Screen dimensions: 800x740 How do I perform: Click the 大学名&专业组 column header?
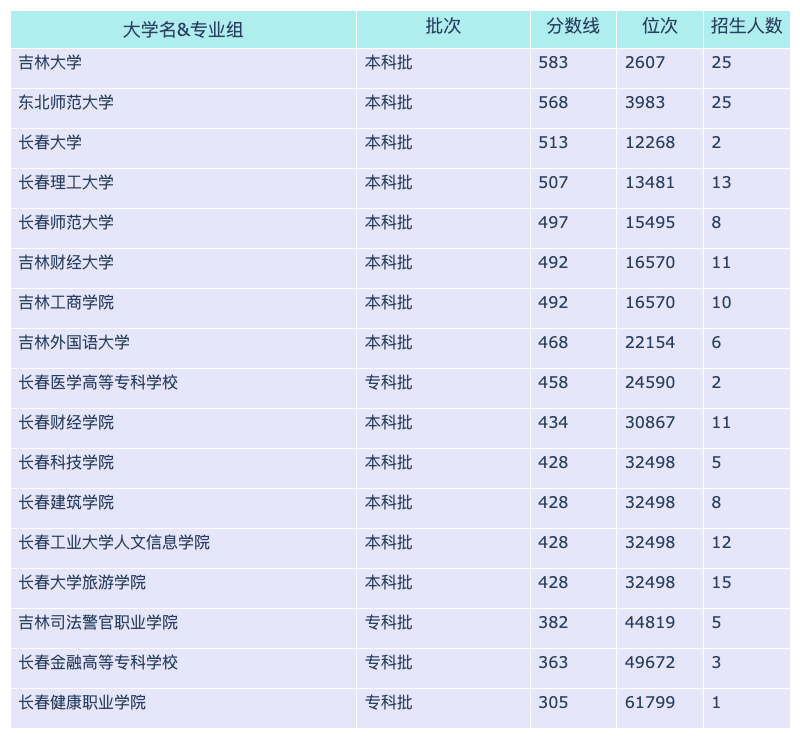(x=183, y=30)
